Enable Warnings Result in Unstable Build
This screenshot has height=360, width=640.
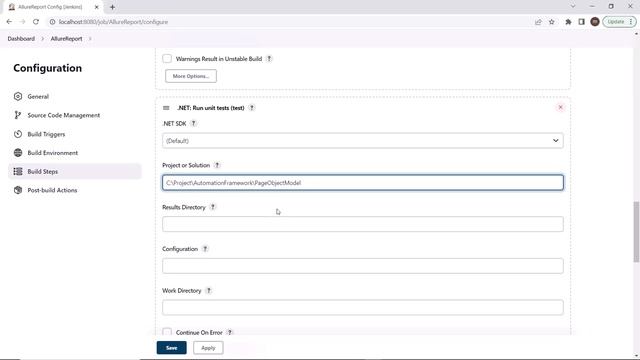tap(167, 58)
